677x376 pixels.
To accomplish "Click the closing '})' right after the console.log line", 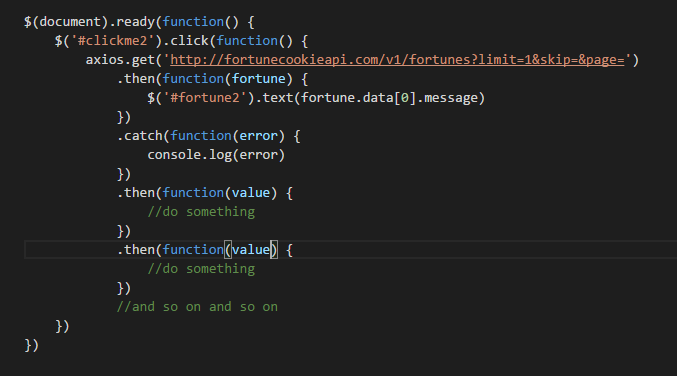I will click(x=124, y=174).
